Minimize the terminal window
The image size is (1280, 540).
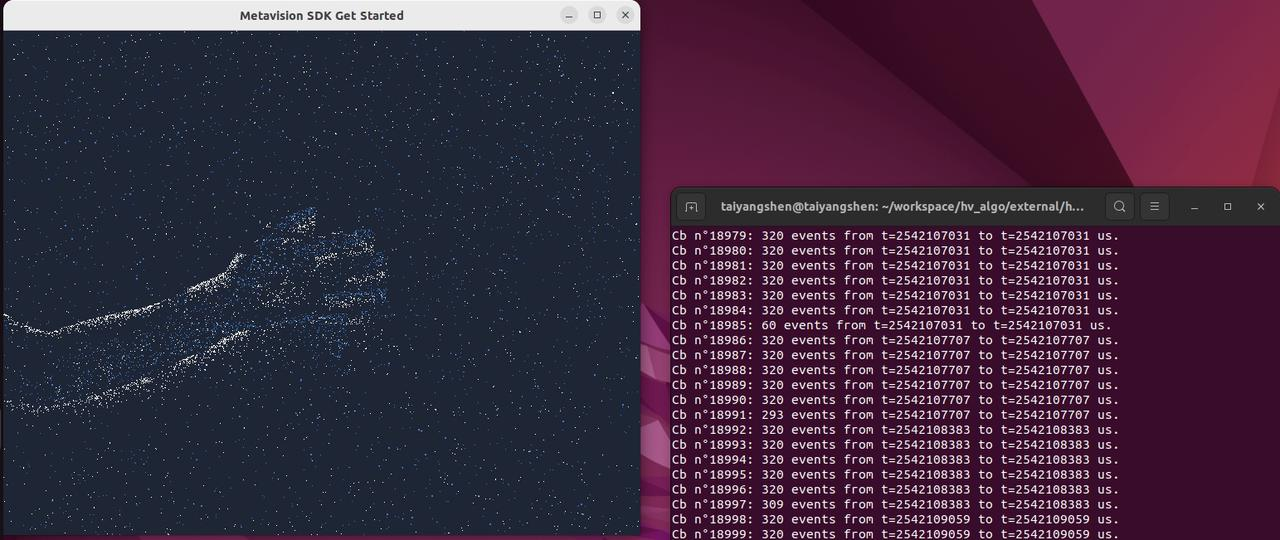point(1195,207)
